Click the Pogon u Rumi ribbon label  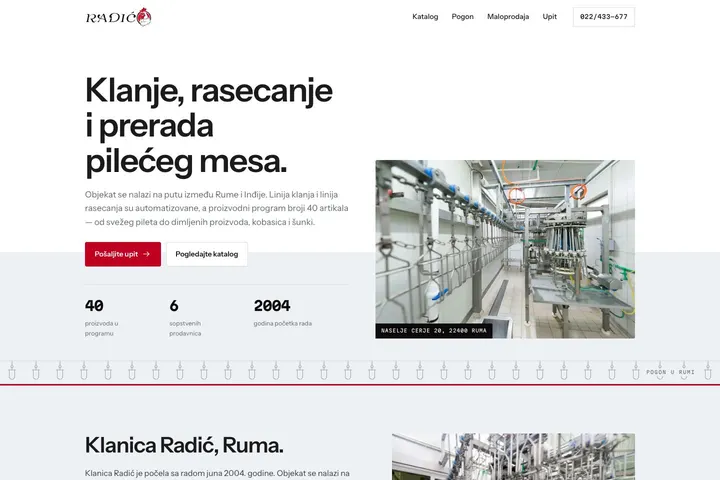tap(670, 372)
